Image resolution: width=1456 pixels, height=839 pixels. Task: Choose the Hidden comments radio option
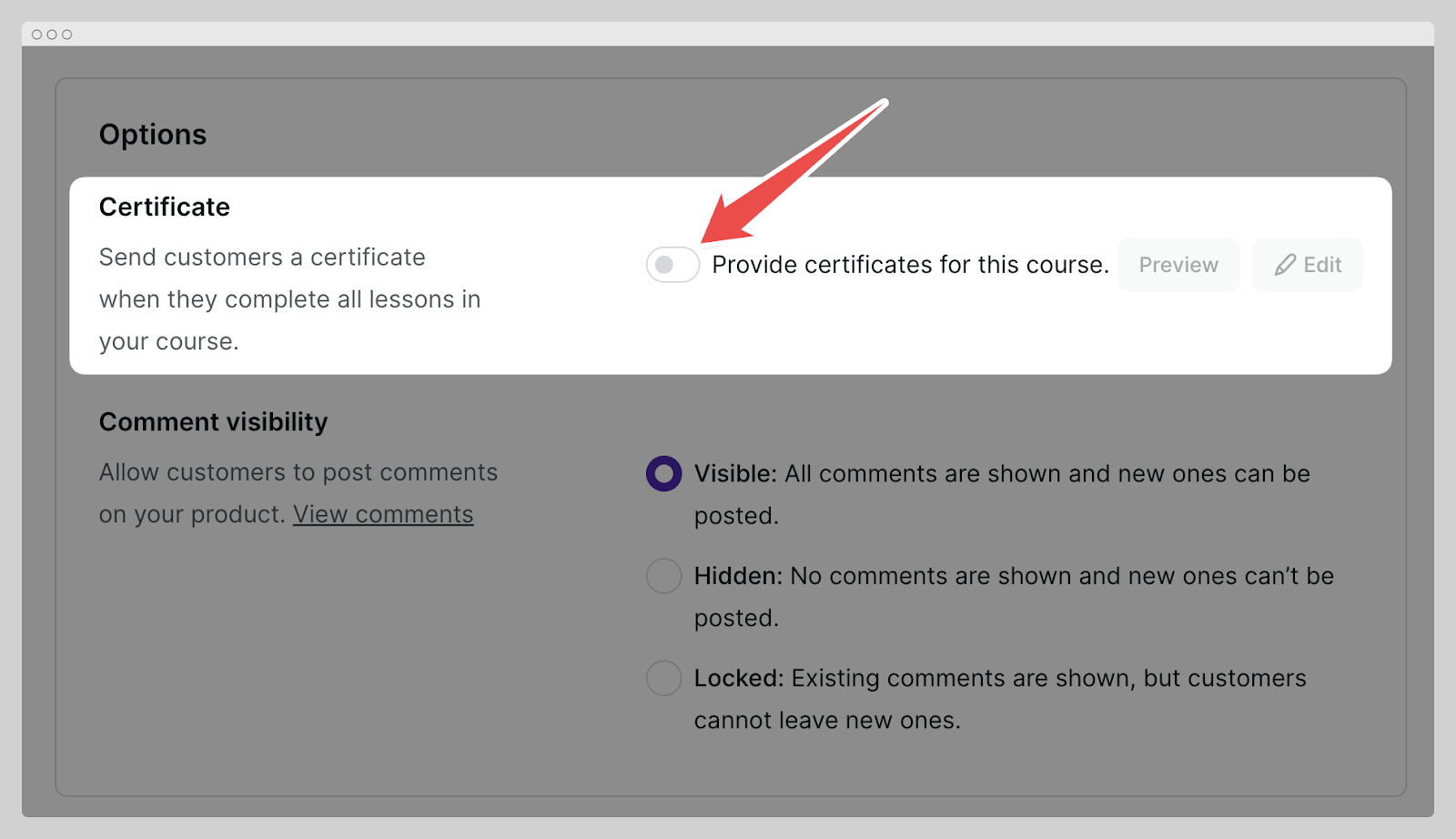point(663,576)
